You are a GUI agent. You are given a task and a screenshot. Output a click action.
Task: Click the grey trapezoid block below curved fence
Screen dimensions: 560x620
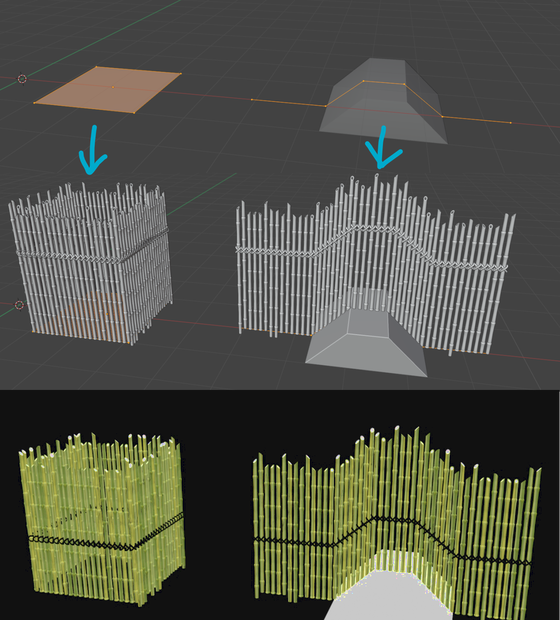click(367, 342)
